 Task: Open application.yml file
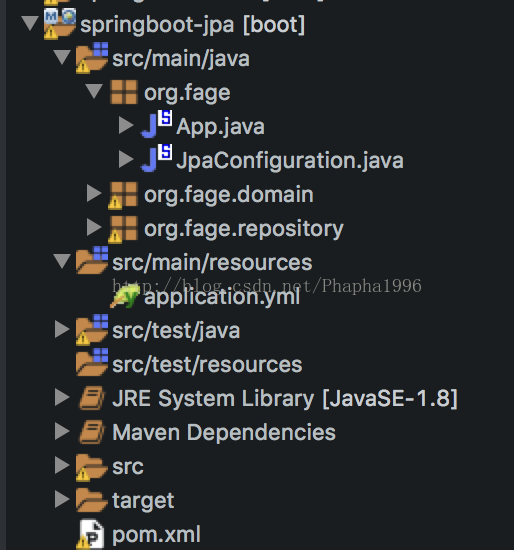[x=222, y=297]
